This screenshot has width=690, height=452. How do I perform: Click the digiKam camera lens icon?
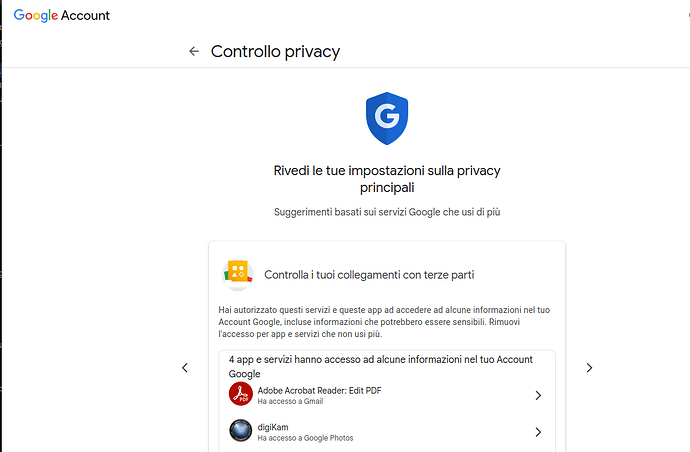click(x=241, y=430)
